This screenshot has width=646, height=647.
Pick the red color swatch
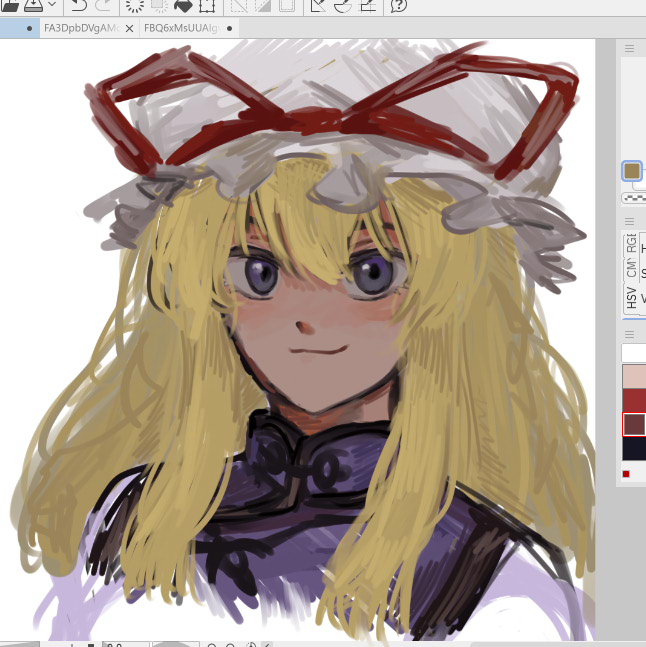tap(634, 400)
